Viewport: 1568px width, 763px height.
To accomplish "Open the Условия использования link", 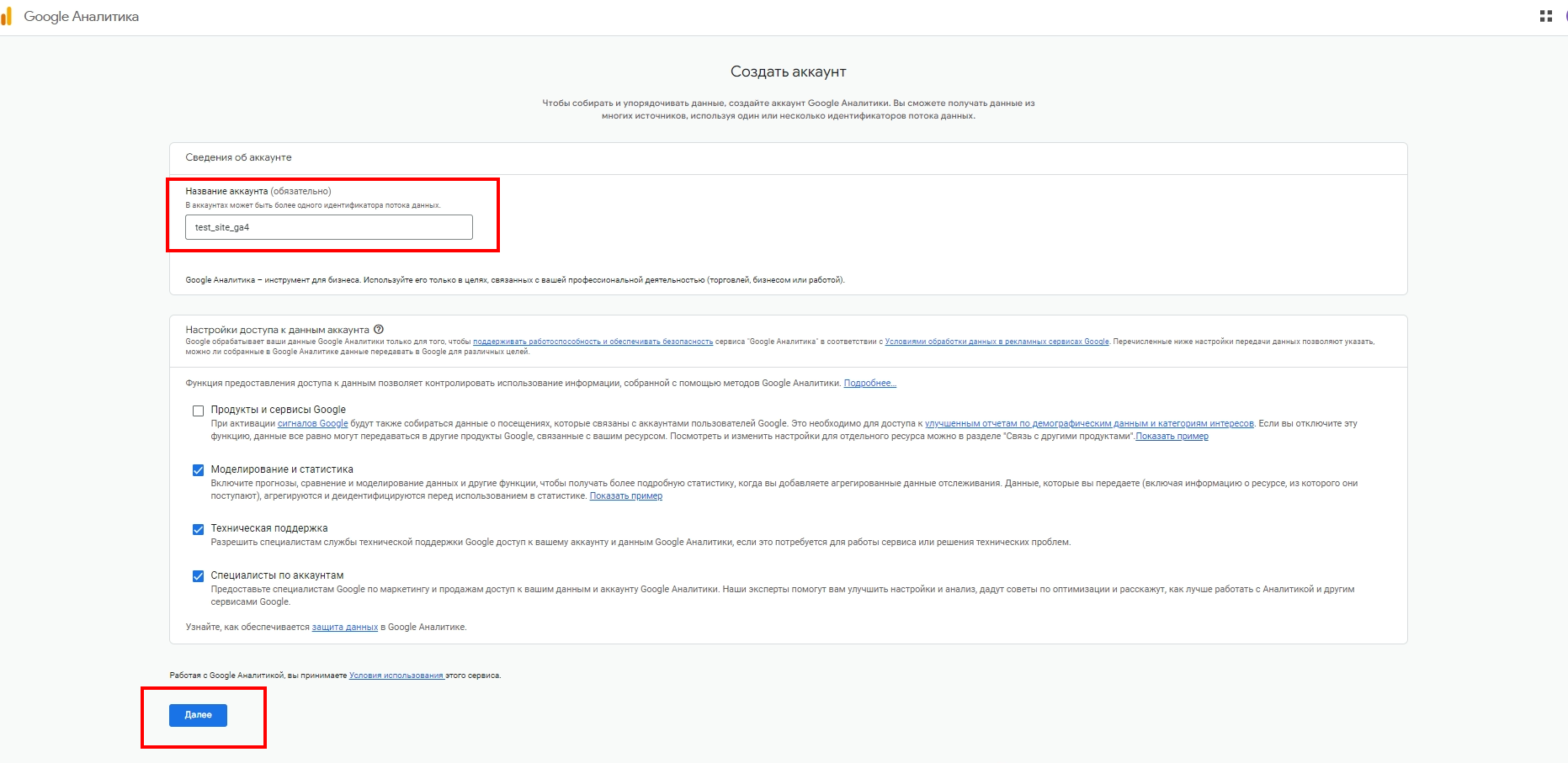I will pyautogui.click(x=396, y=676).
